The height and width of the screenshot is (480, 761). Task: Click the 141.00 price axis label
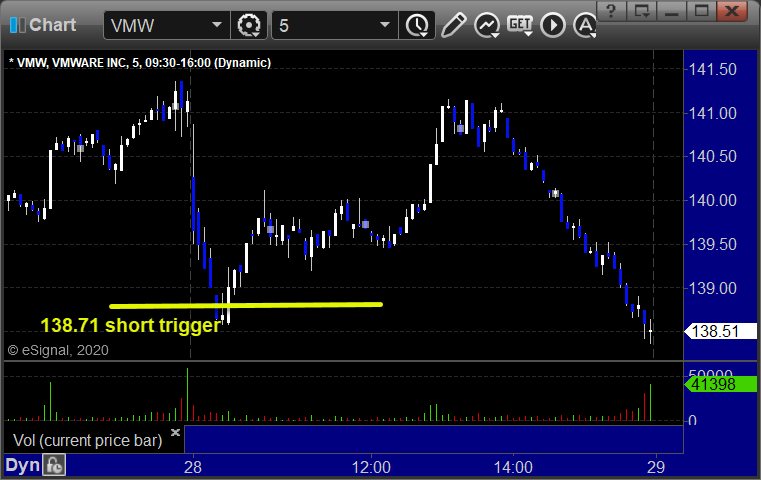pos(713,114)
